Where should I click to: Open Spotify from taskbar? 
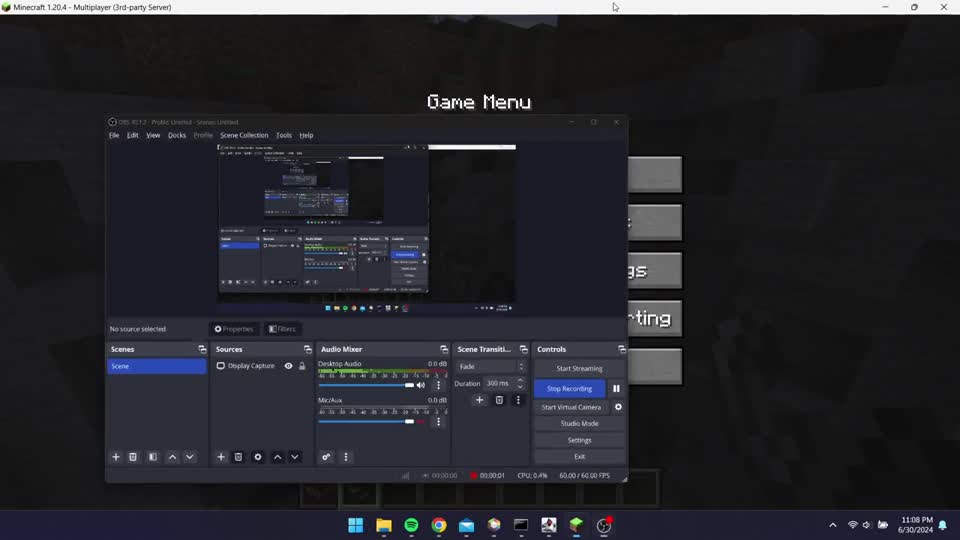[x=411, y=525]
